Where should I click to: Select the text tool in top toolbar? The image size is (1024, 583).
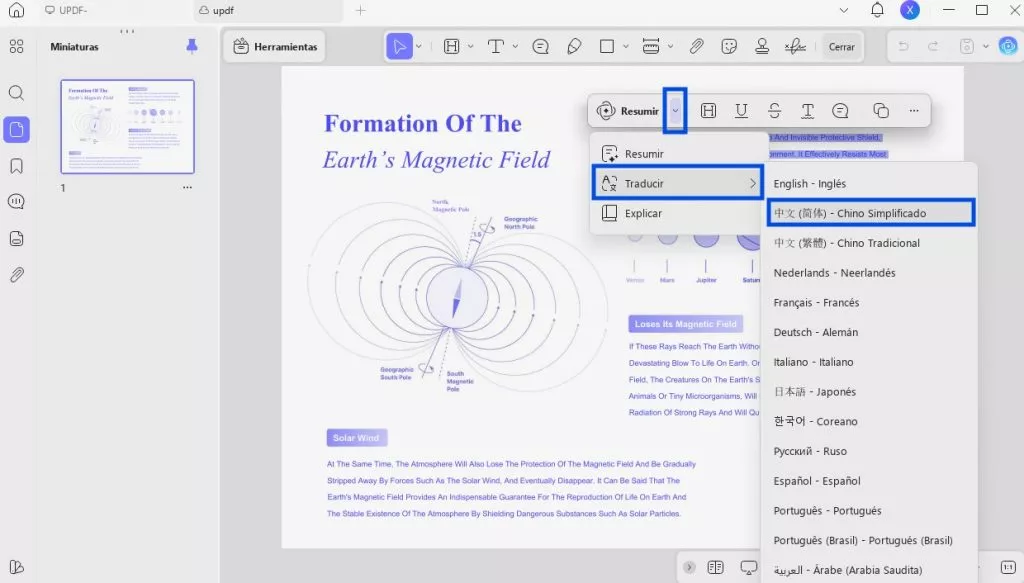pos(496,46)
